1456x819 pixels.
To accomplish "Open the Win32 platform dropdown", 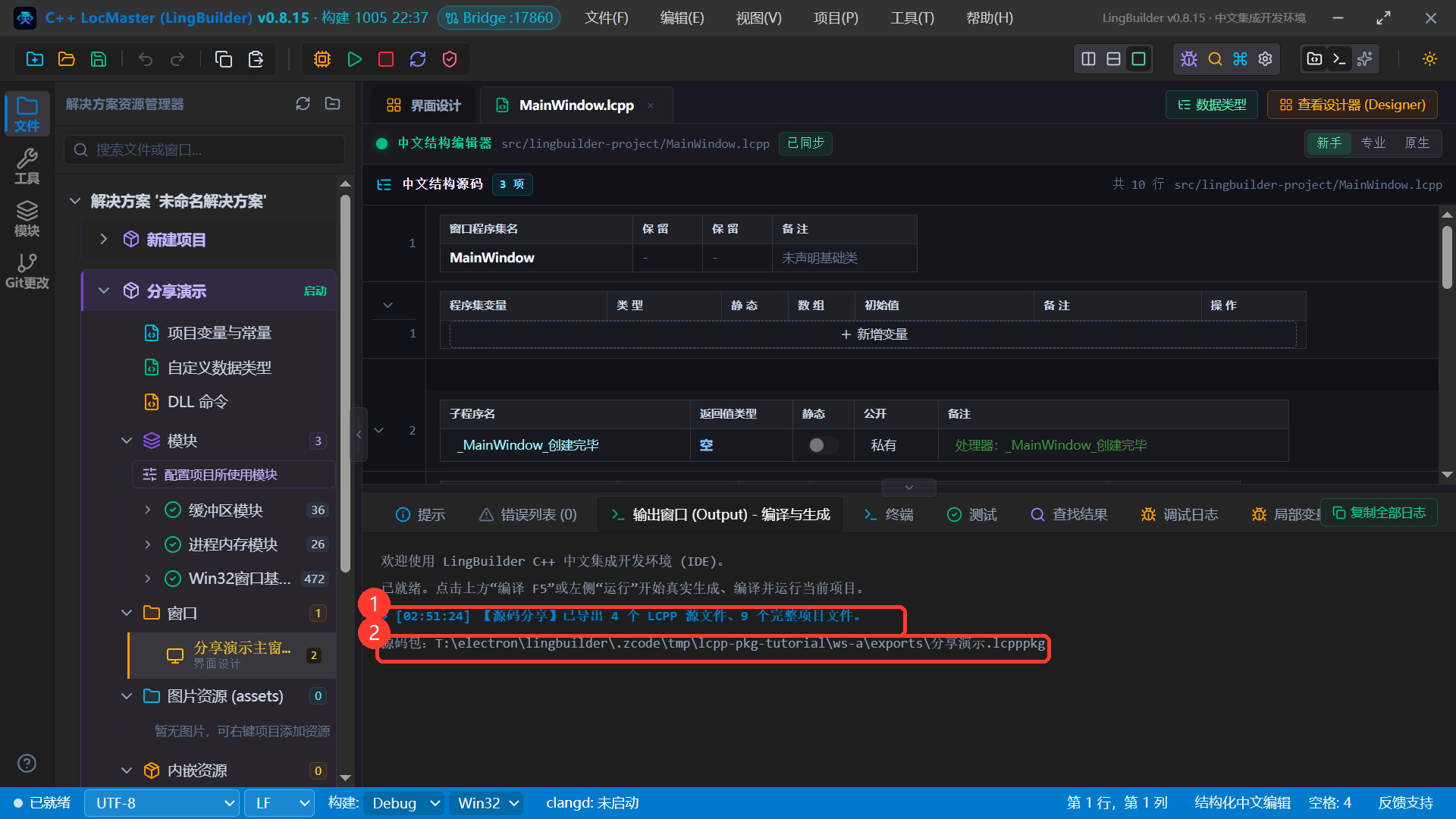I will (x=487, y=803).
